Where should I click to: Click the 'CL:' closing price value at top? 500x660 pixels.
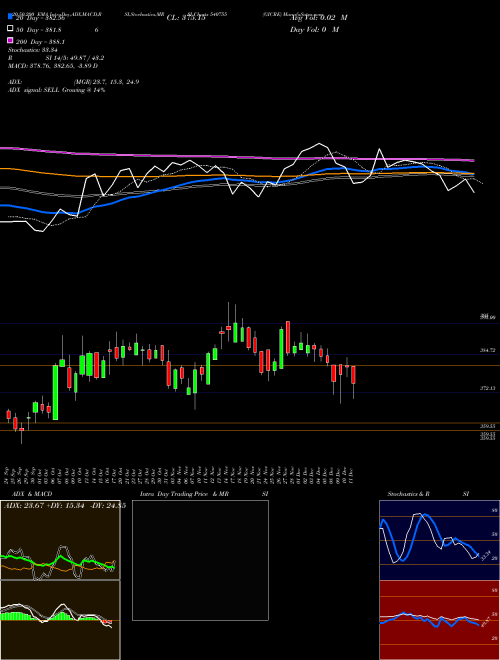(x=186, y=18)
